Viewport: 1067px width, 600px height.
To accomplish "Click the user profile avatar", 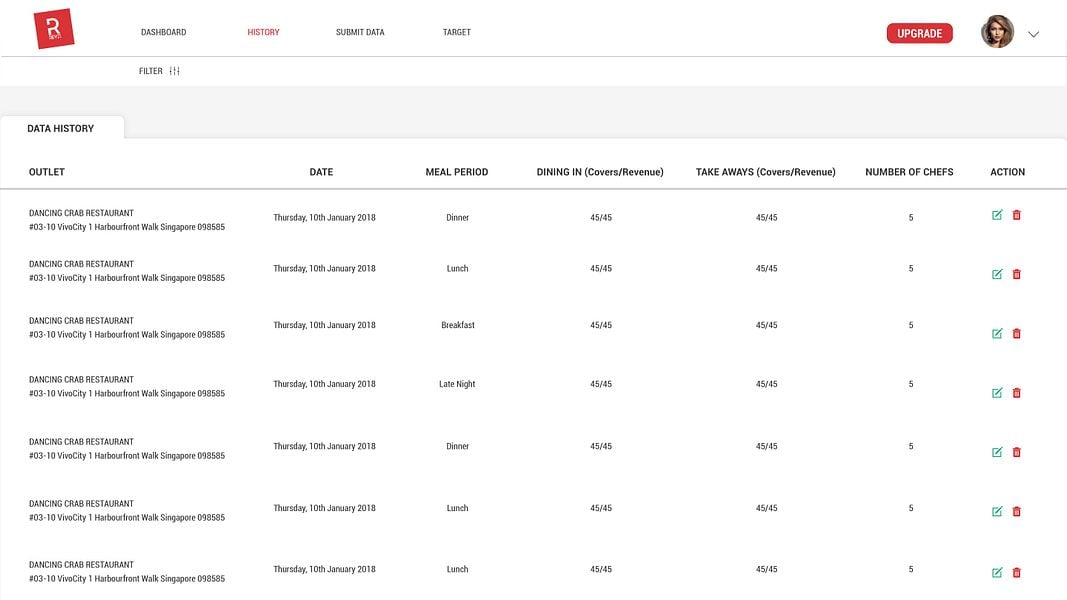I will coord(997,32).
